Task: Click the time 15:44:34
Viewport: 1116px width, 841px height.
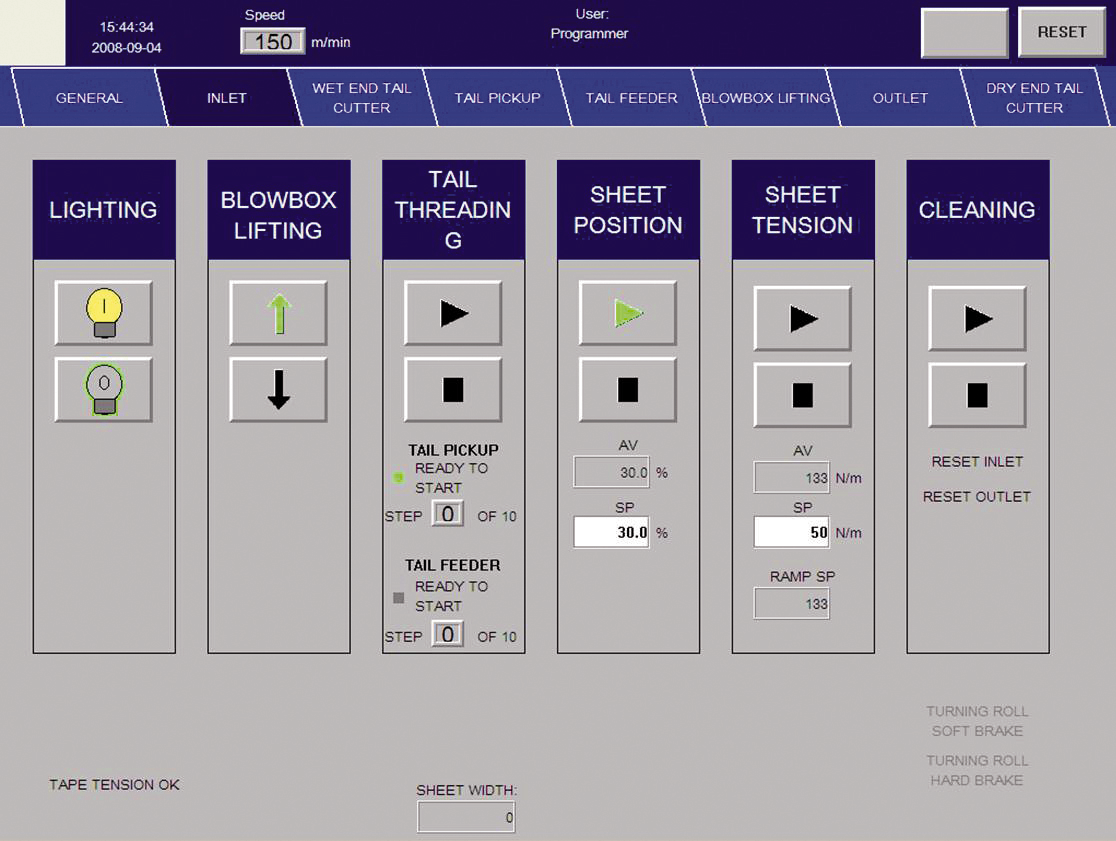Action: (x=127, y=27)
